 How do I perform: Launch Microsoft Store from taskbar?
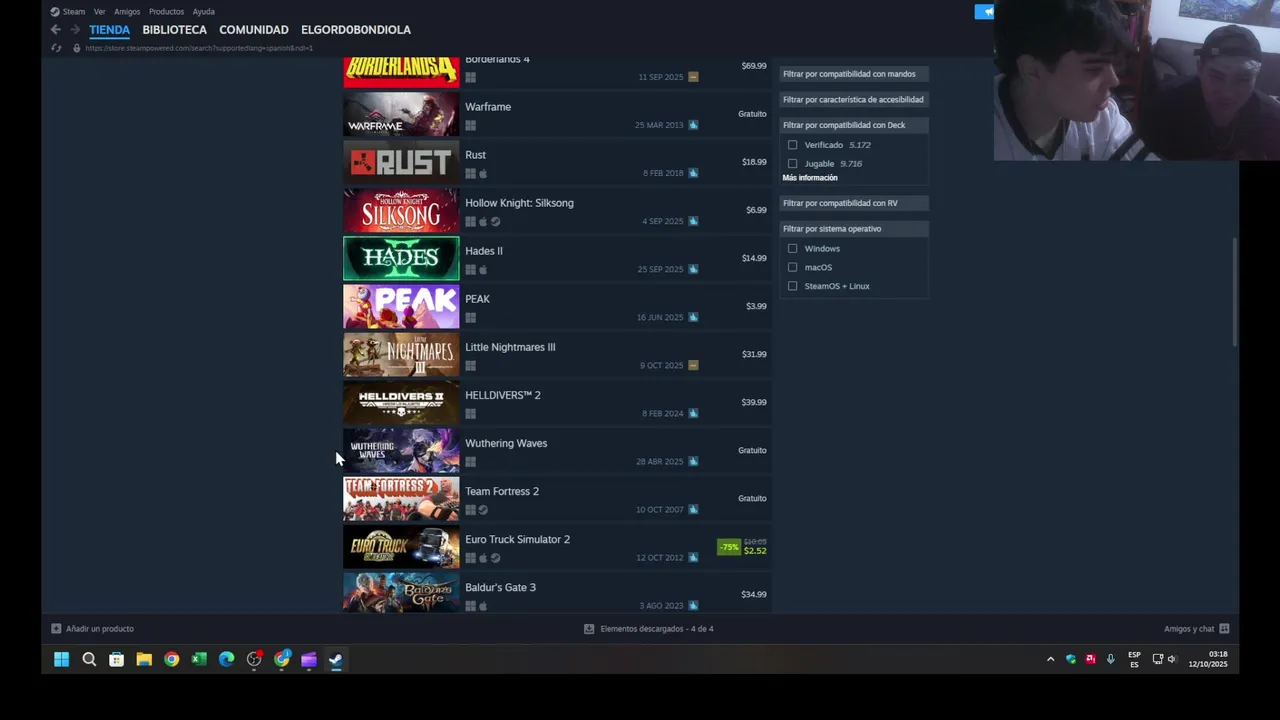[x=116, y=659]
